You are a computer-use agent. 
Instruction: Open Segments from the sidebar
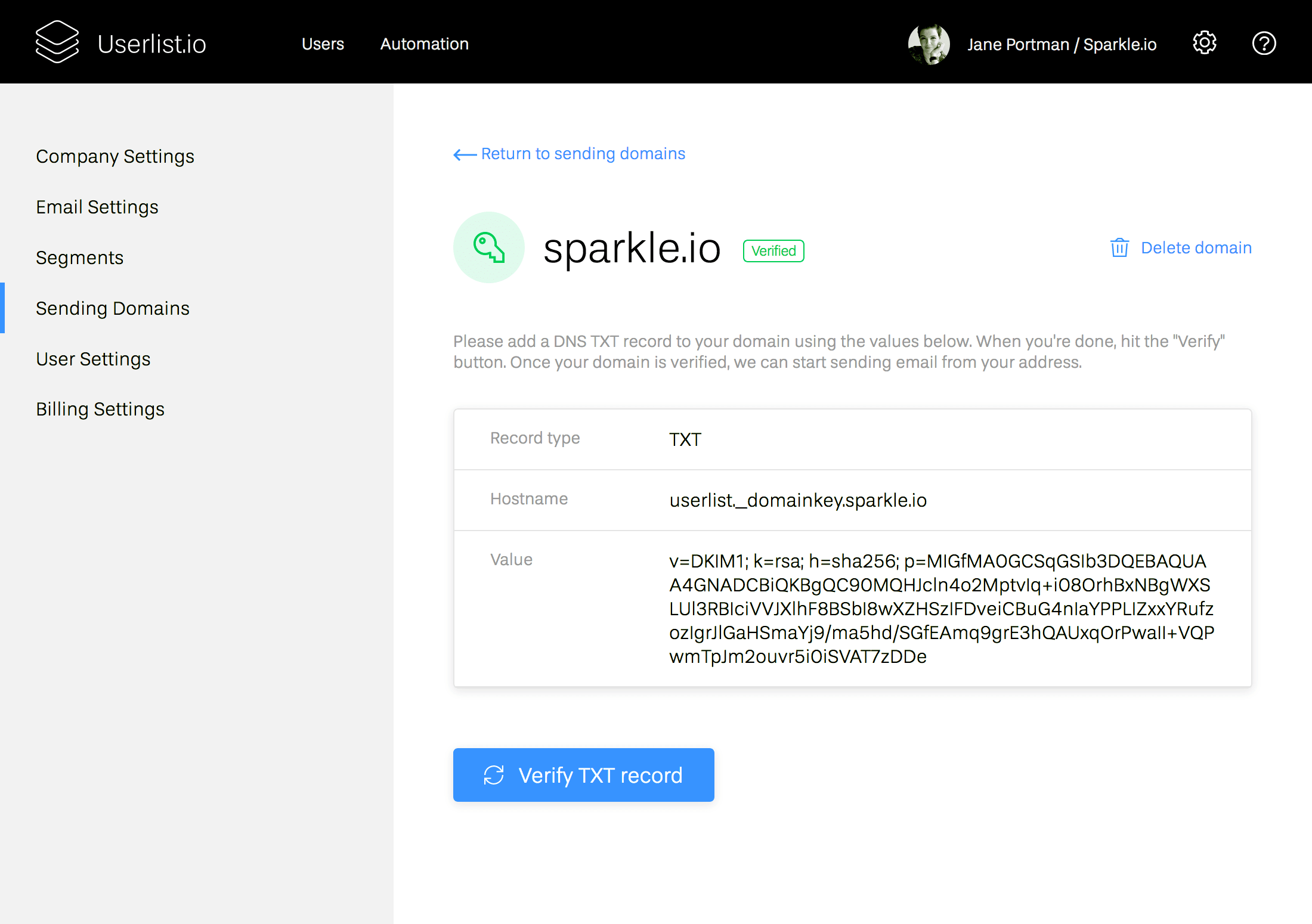pos(80,258)
